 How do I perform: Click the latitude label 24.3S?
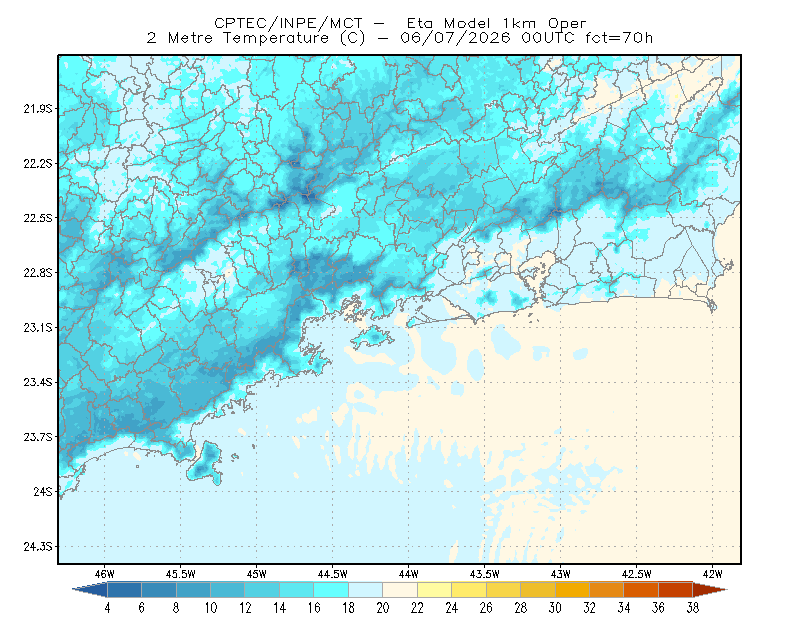tap(38, 547)
